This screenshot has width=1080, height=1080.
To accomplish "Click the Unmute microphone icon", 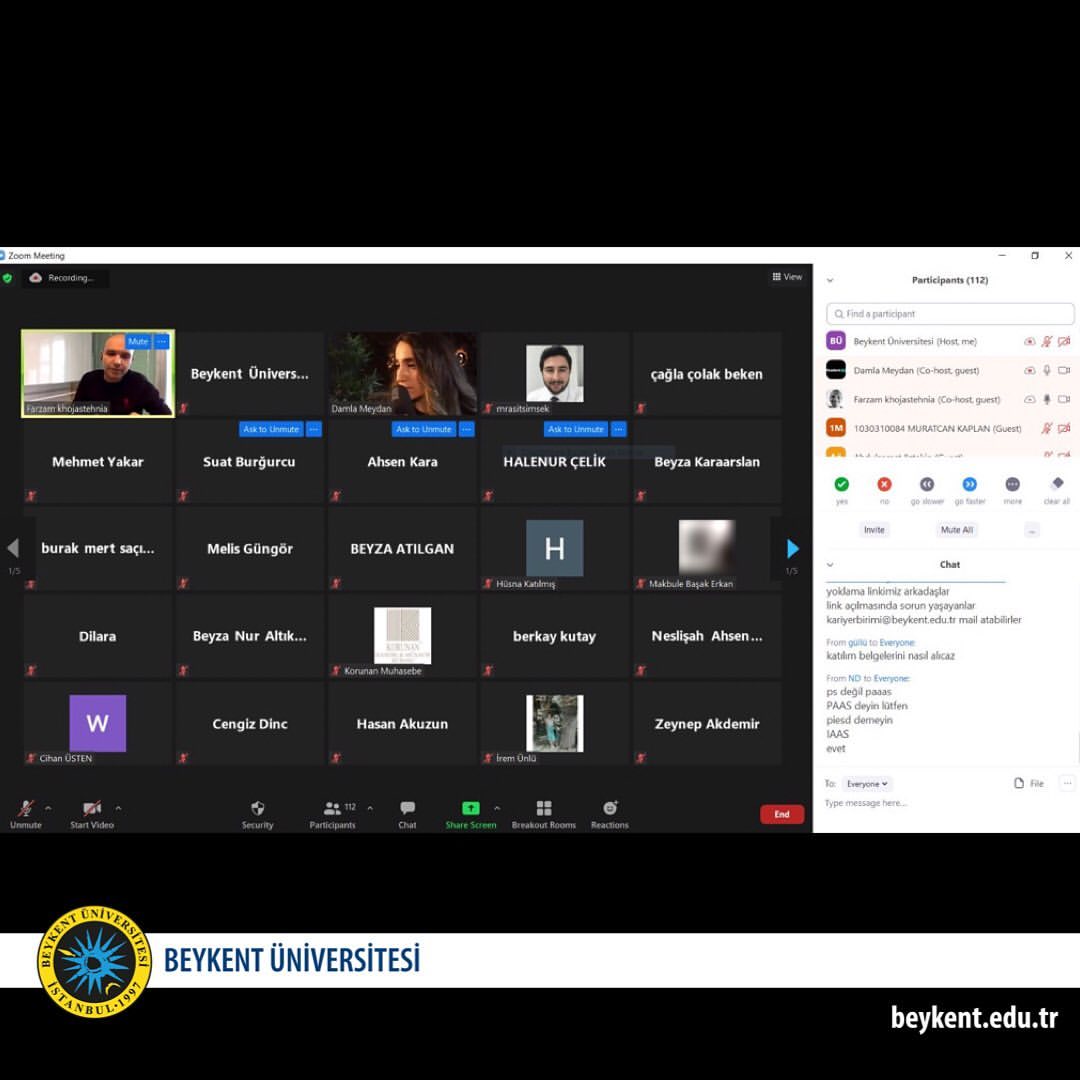I will point(26,808).
